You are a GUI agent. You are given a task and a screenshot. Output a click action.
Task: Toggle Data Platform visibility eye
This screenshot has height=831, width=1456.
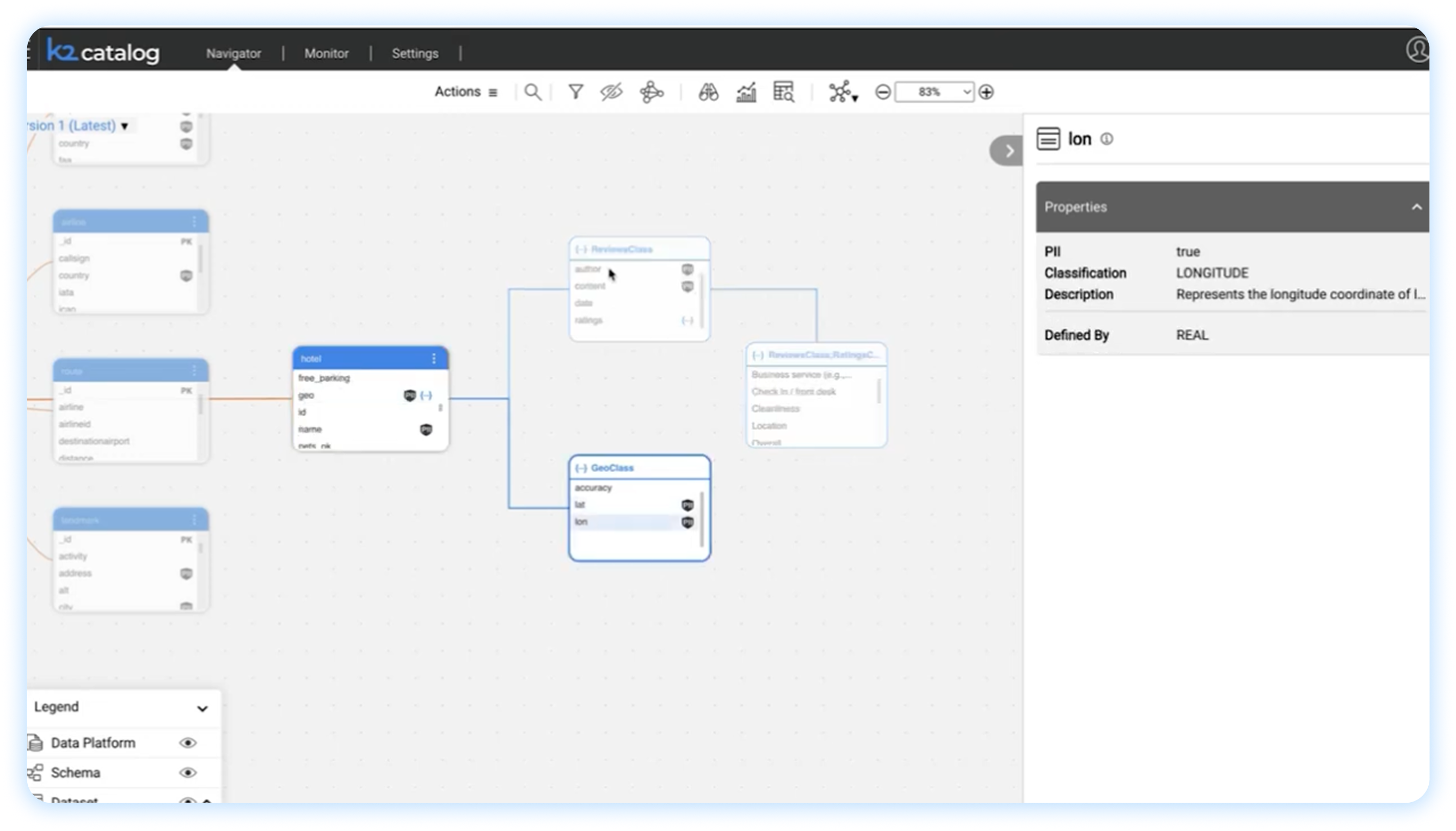(188, 743)
